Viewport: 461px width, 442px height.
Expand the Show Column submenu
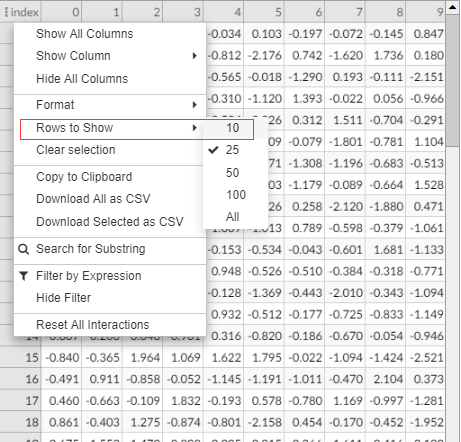[110, 56]
